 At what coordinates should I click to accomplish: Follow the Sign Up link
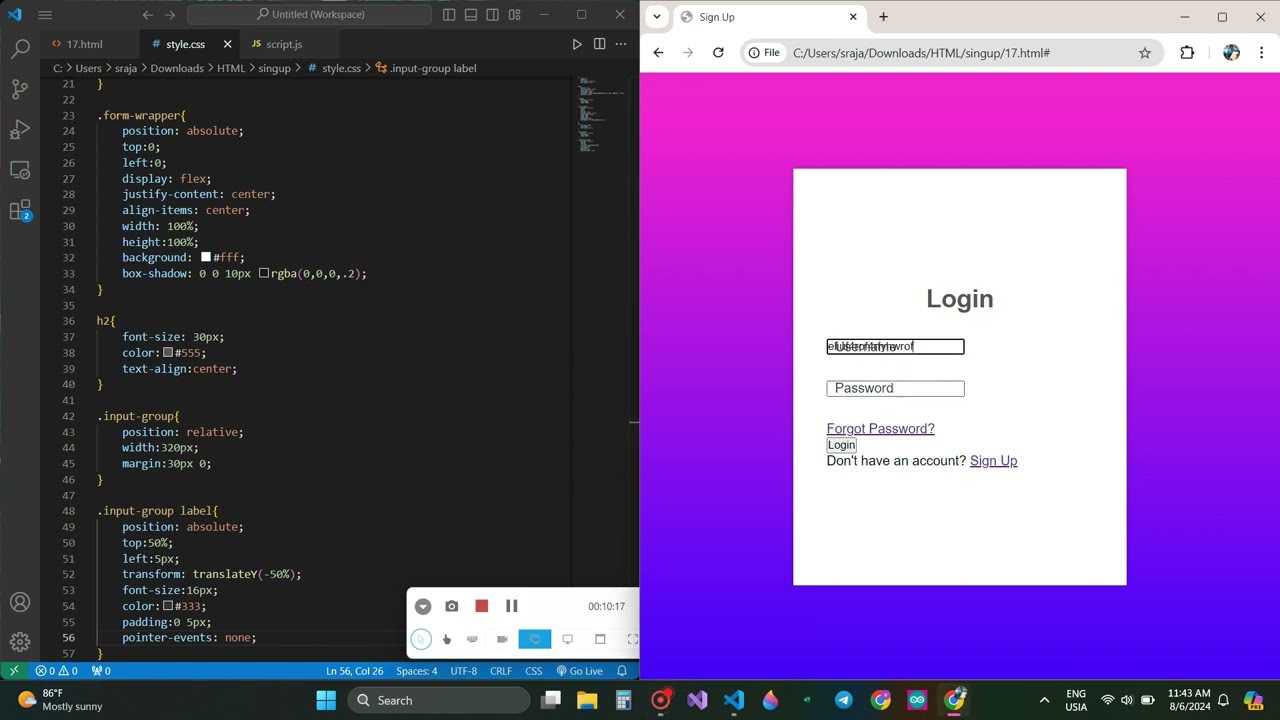(x=993, y=461)
